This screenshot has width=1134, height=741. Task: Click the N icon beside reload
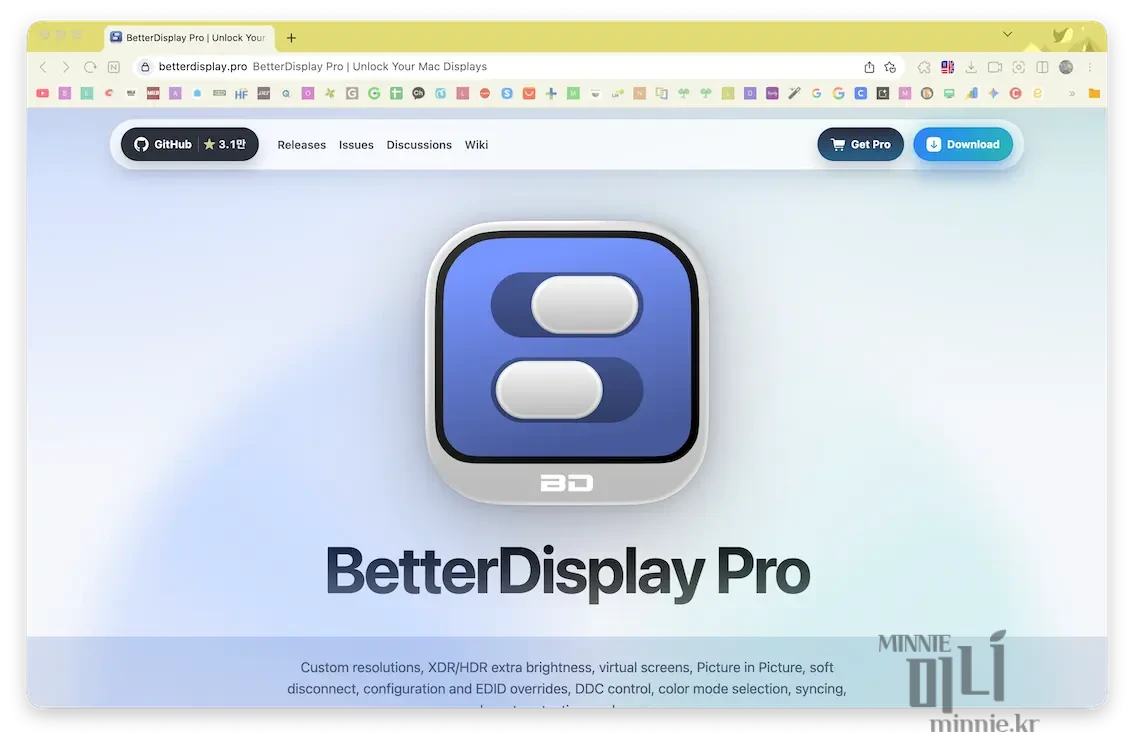[114, 67]
